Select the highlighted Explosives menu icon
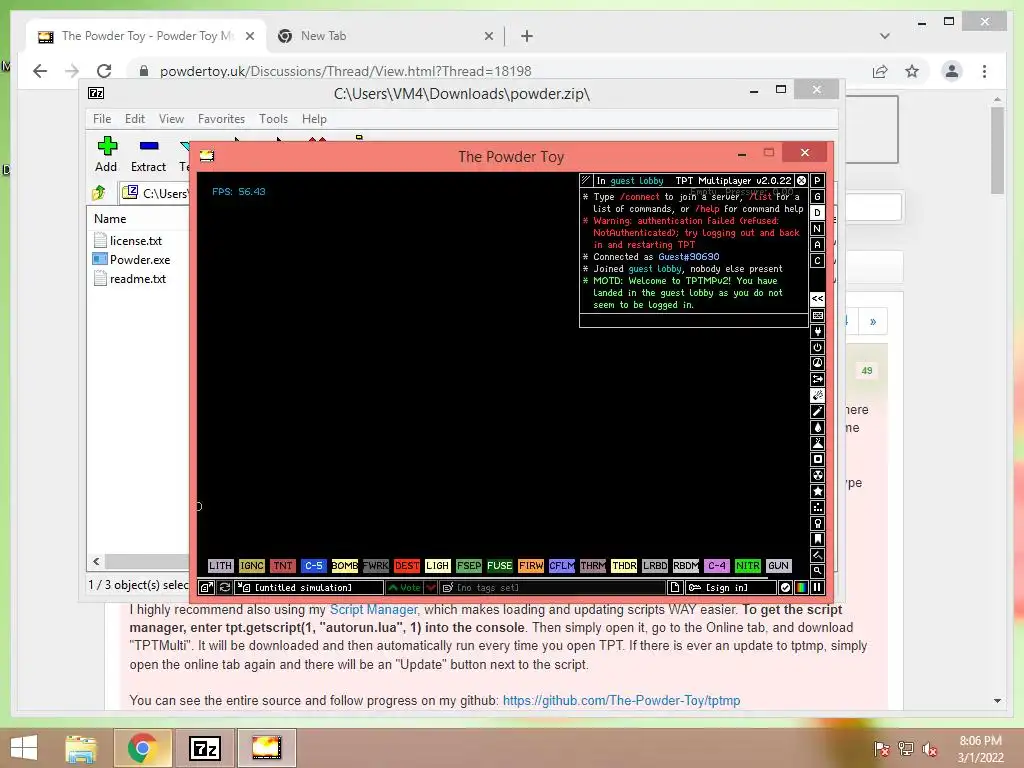Viewport: 1024px width, 768px height. coord(817,395)
